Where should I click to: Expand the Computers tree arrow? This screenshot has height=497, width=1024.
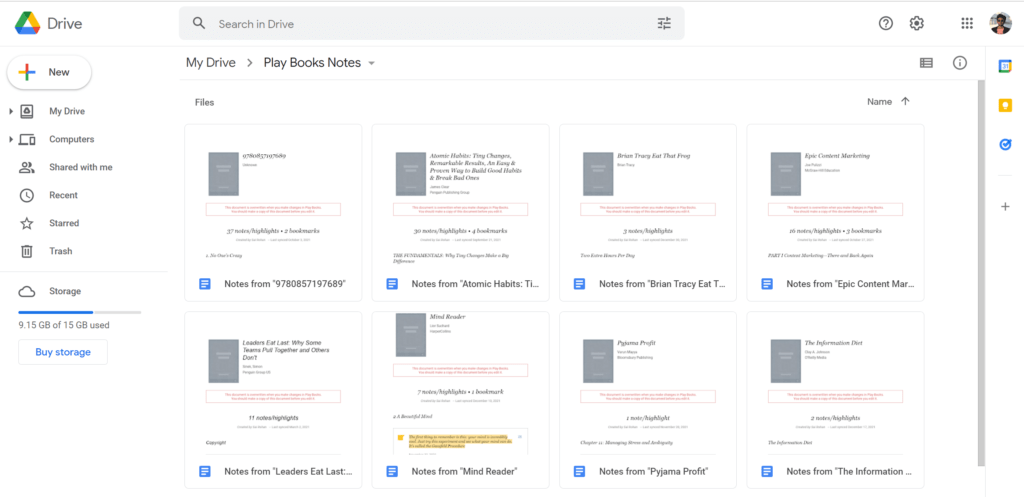[x=10, y=140]
